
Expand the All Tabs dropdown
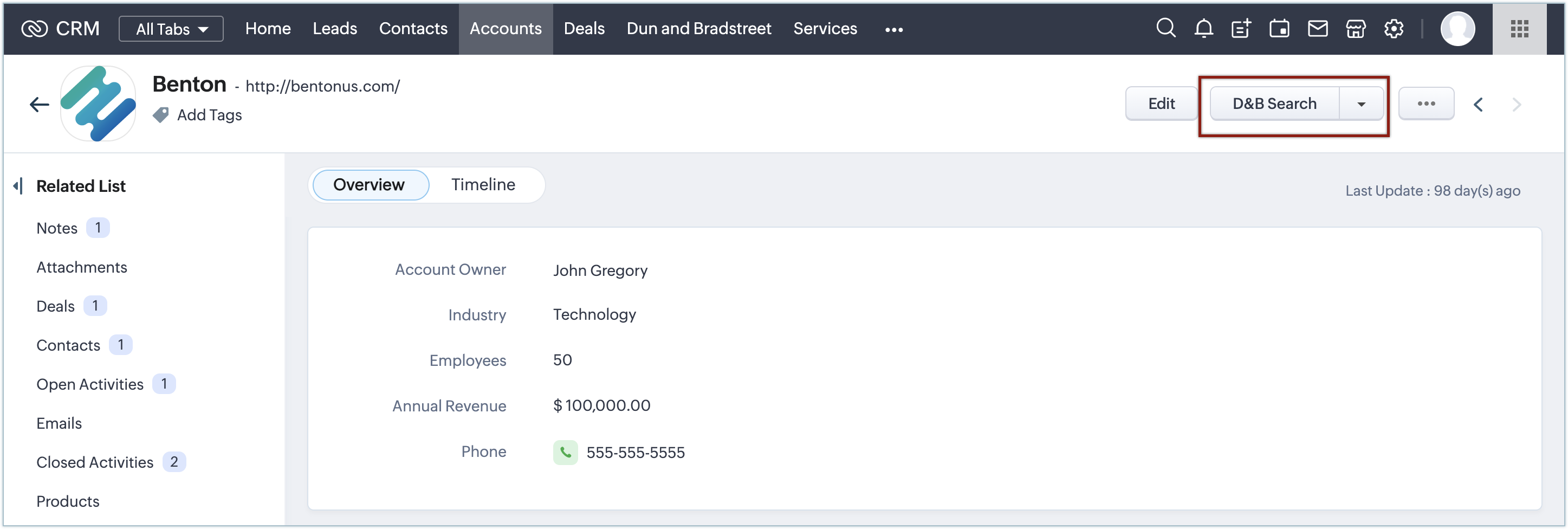pos(171,29)
